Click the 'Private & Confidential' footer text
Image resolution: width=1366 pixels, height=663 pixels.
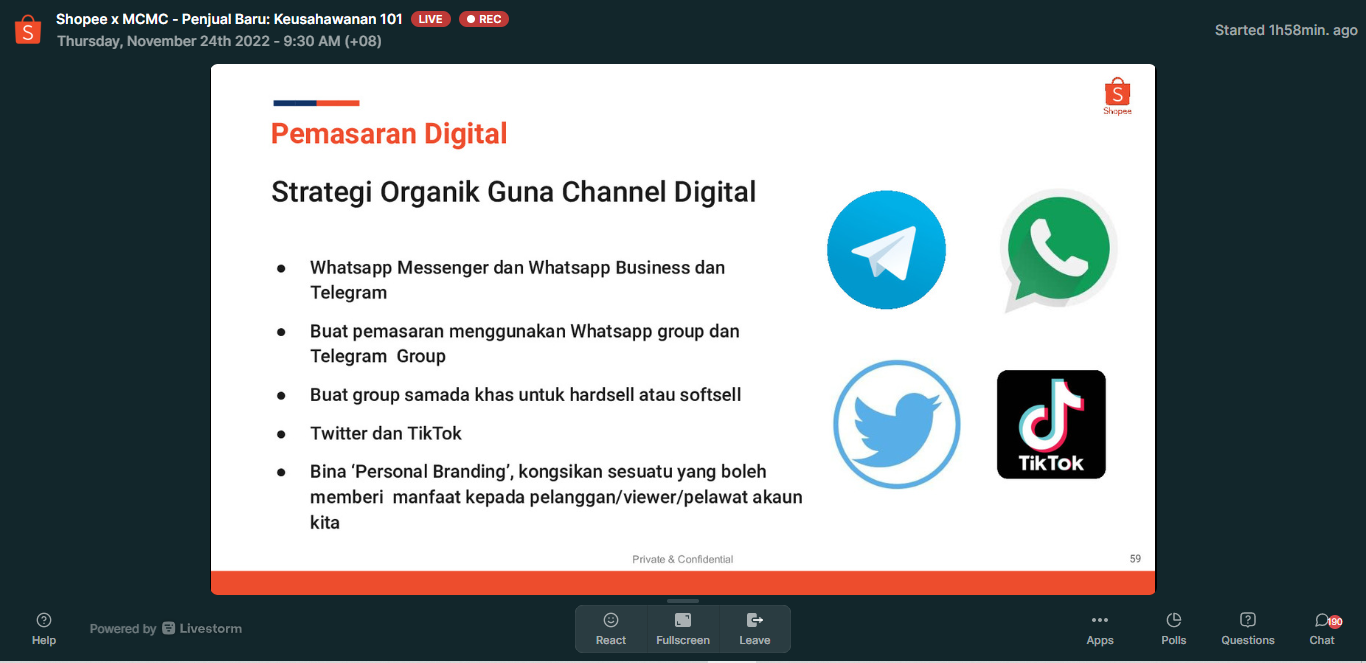pos(683,559)
